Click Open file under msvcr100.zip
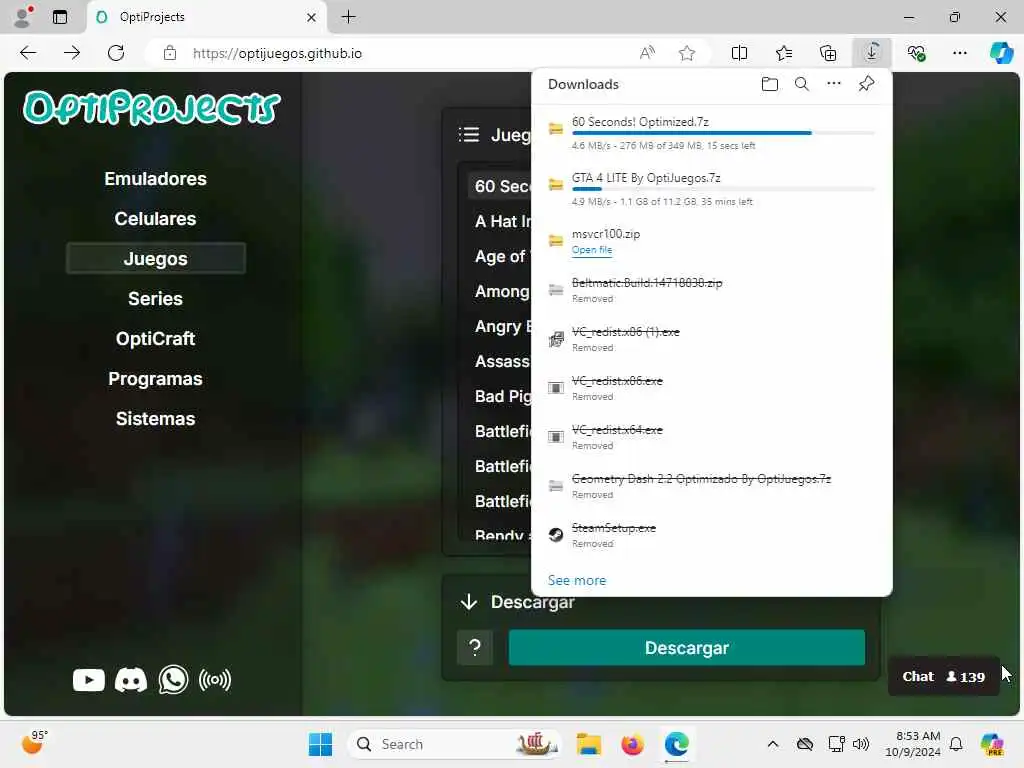The height and width of the screenshot is (768, 1024). tap(592, 249)
